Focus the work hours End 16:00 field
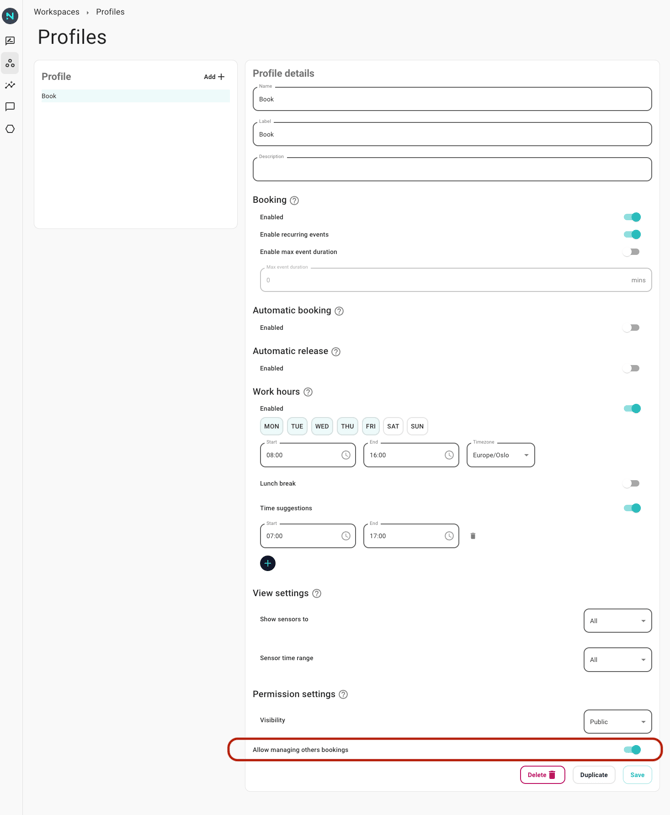670x815 pixels. click(411, 455)
